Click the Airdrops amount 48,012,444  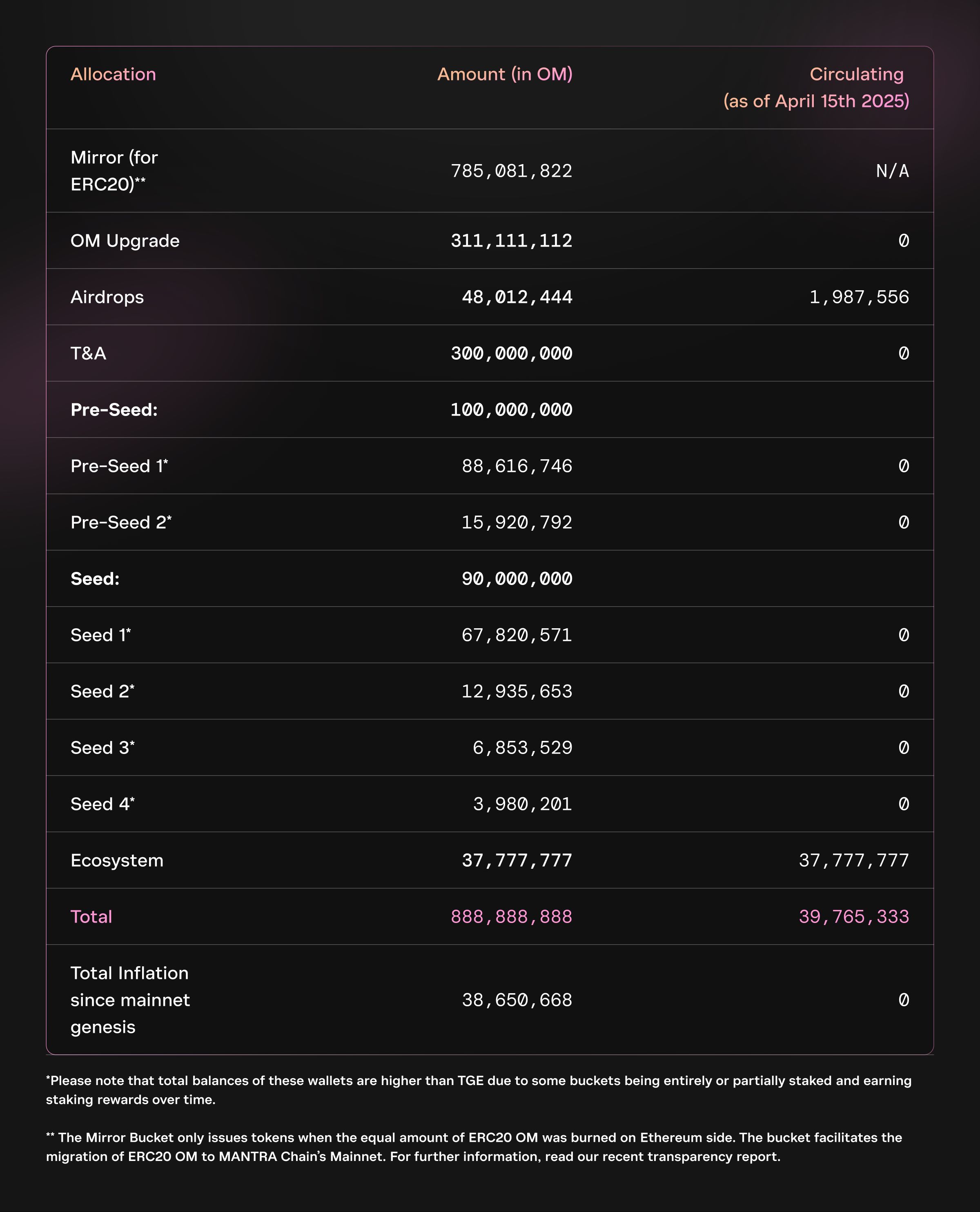coord(517,297)
